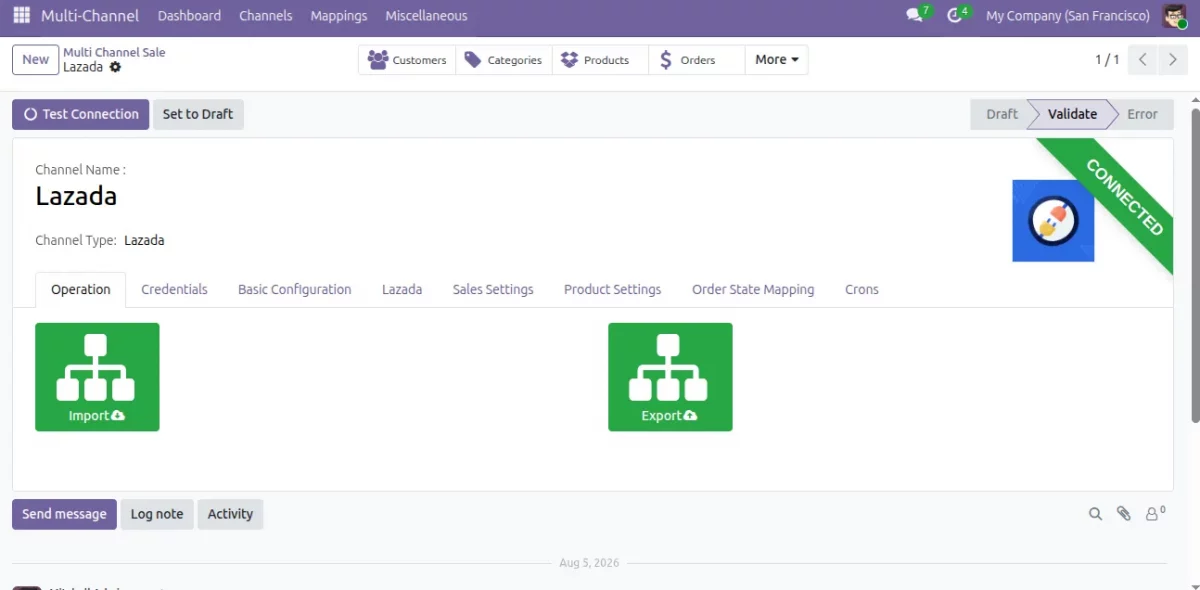
Task: Click the green Export operation tile
Action: point(670,377)
